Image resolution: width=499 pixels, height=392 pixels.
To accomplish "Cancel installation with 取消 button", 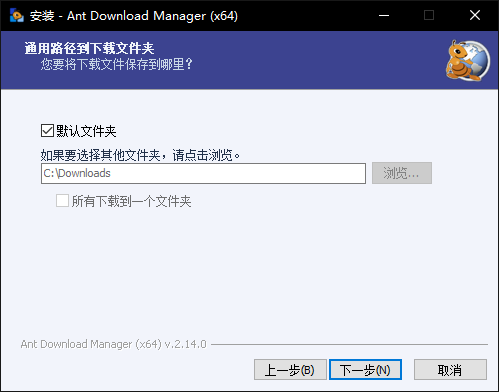I will tap(450, 370).
